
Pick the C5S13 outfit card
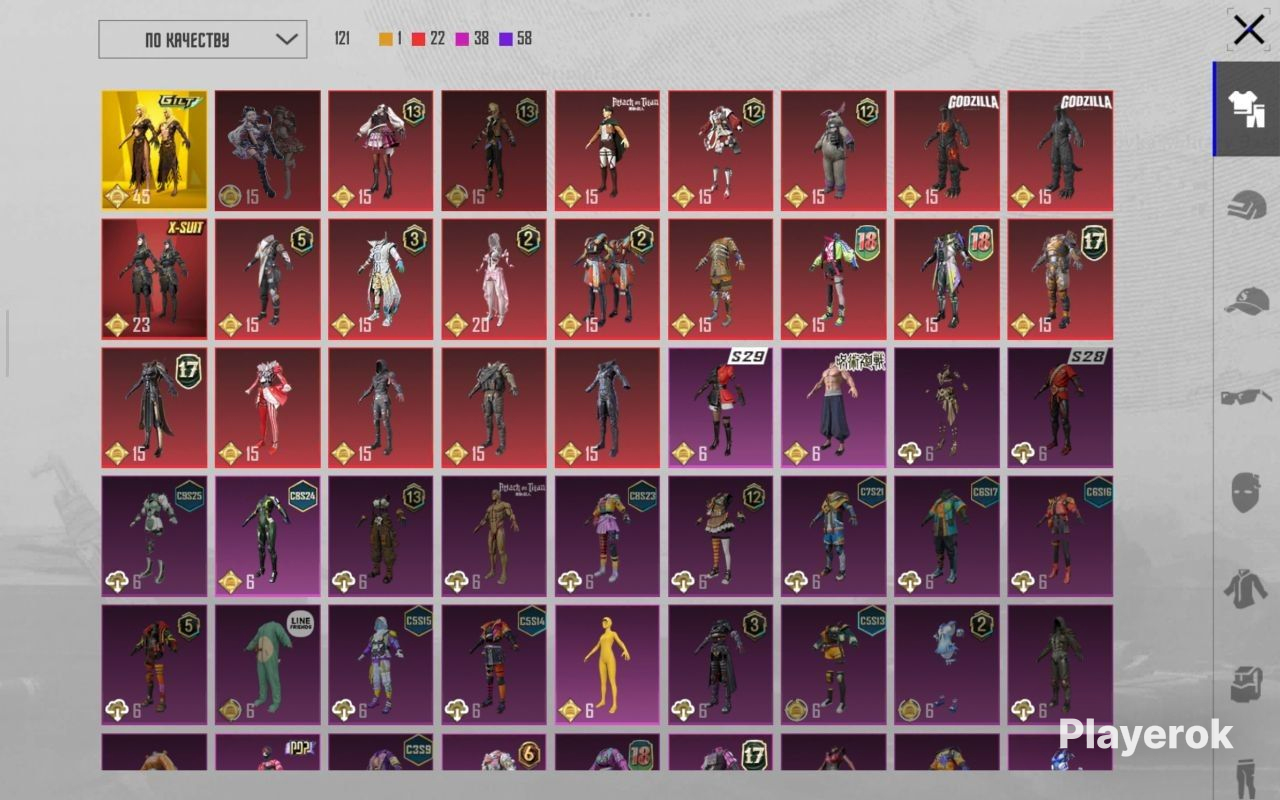pyautogui.click(x=834, y=664)
